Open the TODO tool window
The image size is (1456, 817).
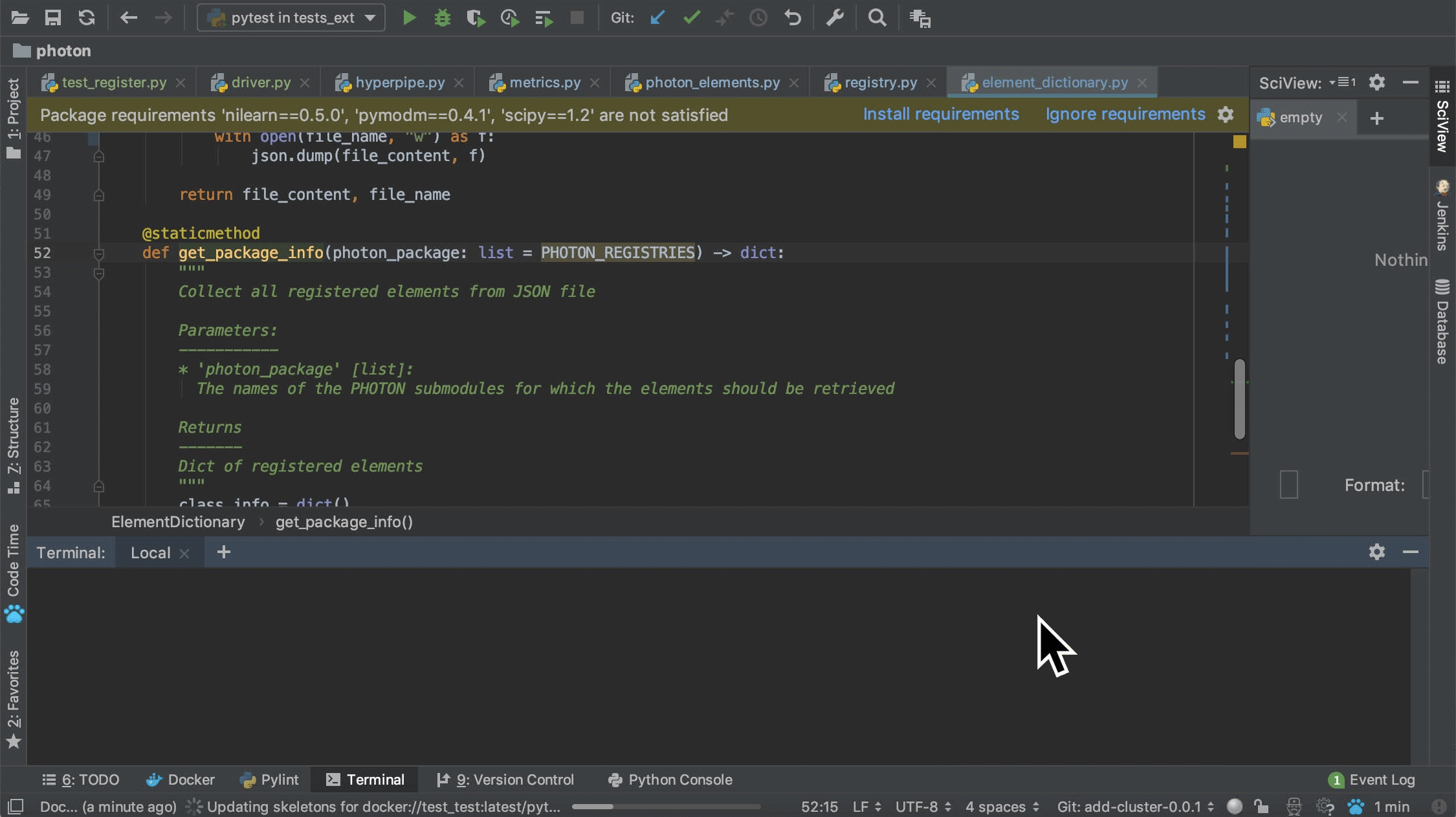tap(81, 779)
